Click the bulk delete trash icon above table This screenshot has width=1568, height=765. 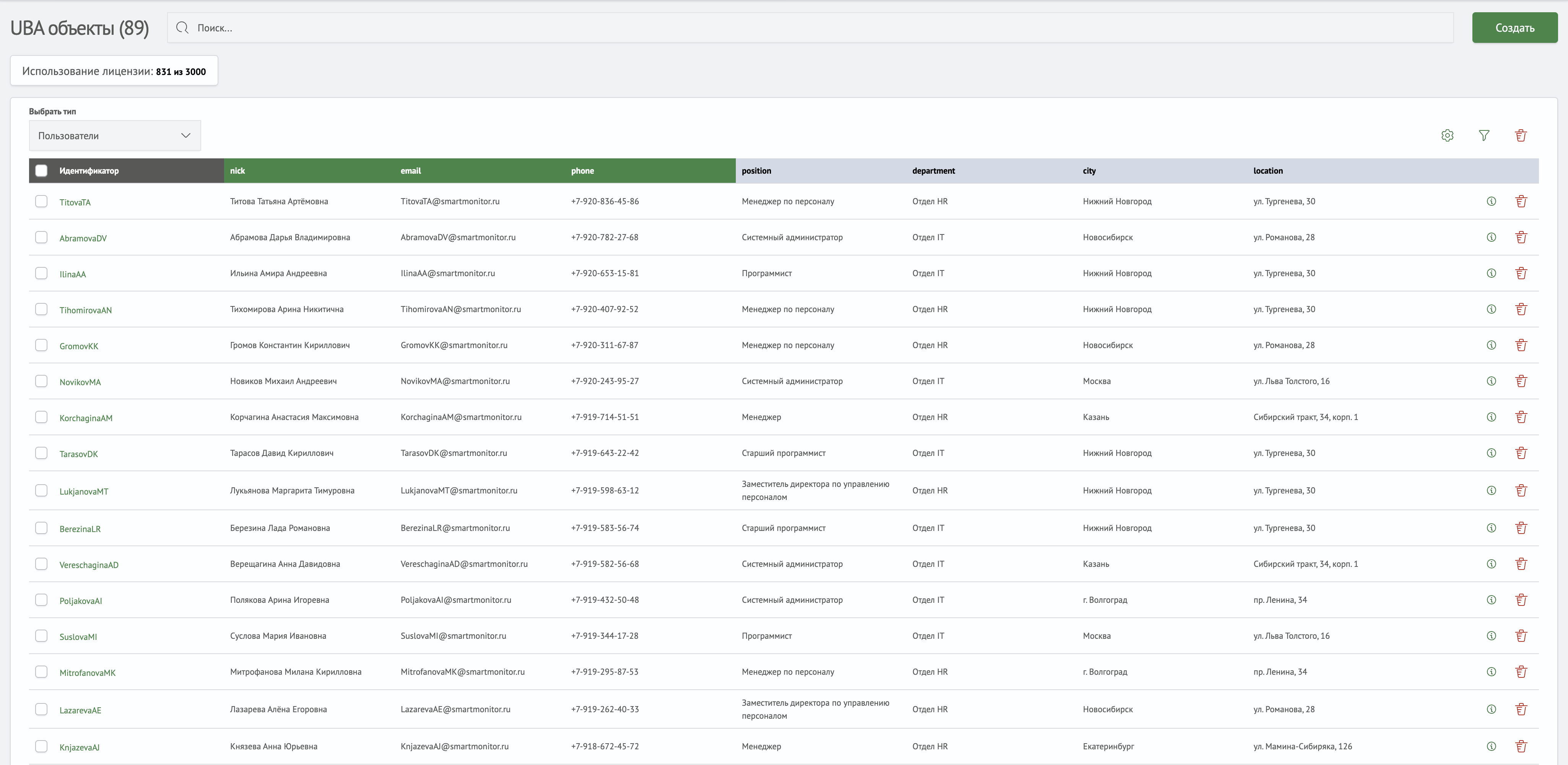coord(1521,136)
